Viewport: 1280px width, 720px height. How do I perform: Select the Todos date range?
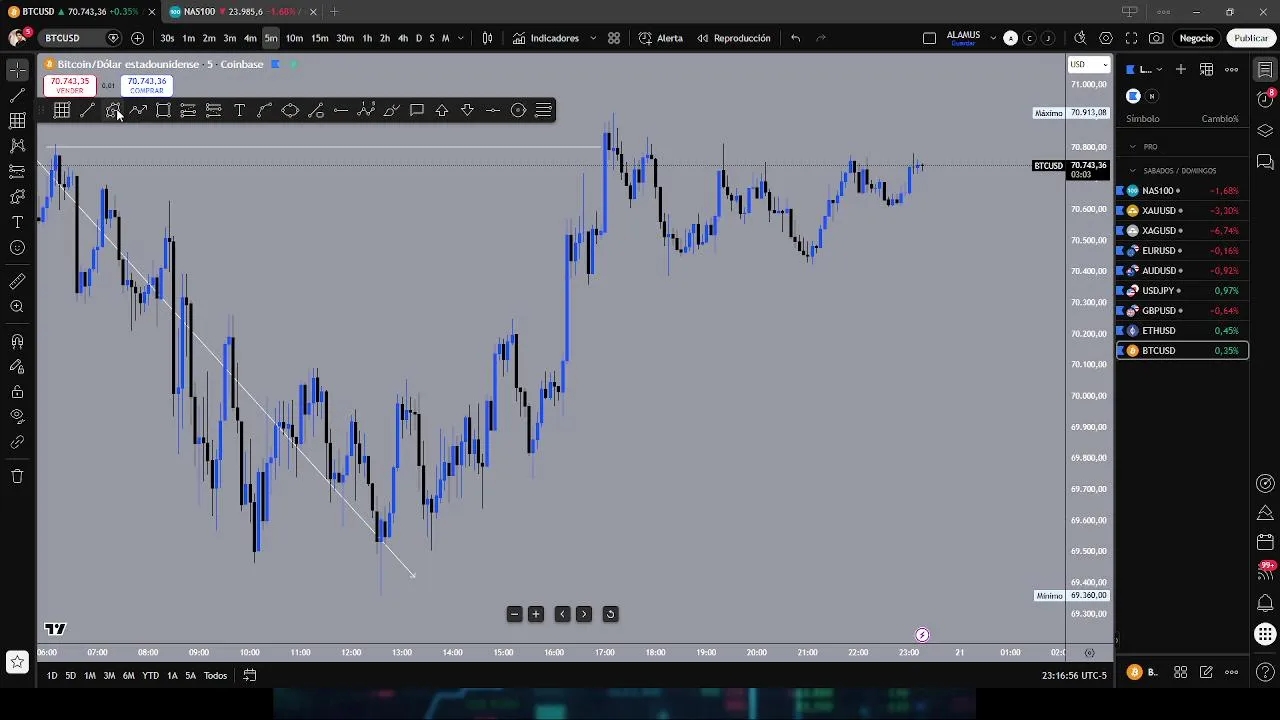(x=215, y=676)
